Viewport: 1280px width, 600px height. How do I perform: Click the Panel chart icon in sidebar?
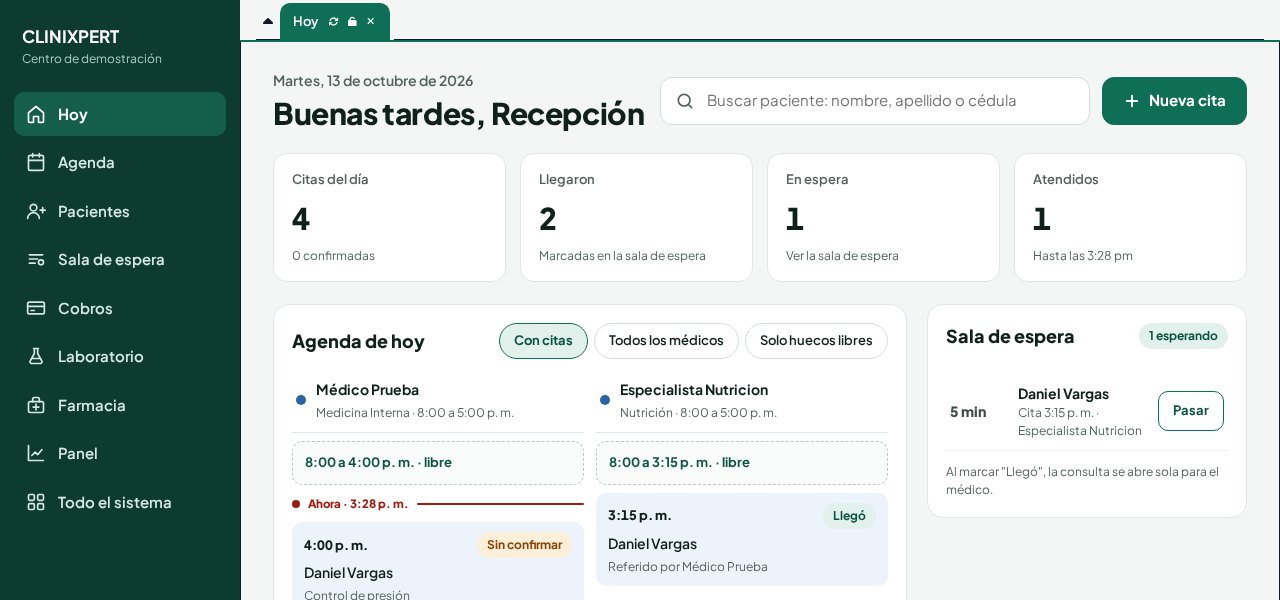(x=36, y=453)
